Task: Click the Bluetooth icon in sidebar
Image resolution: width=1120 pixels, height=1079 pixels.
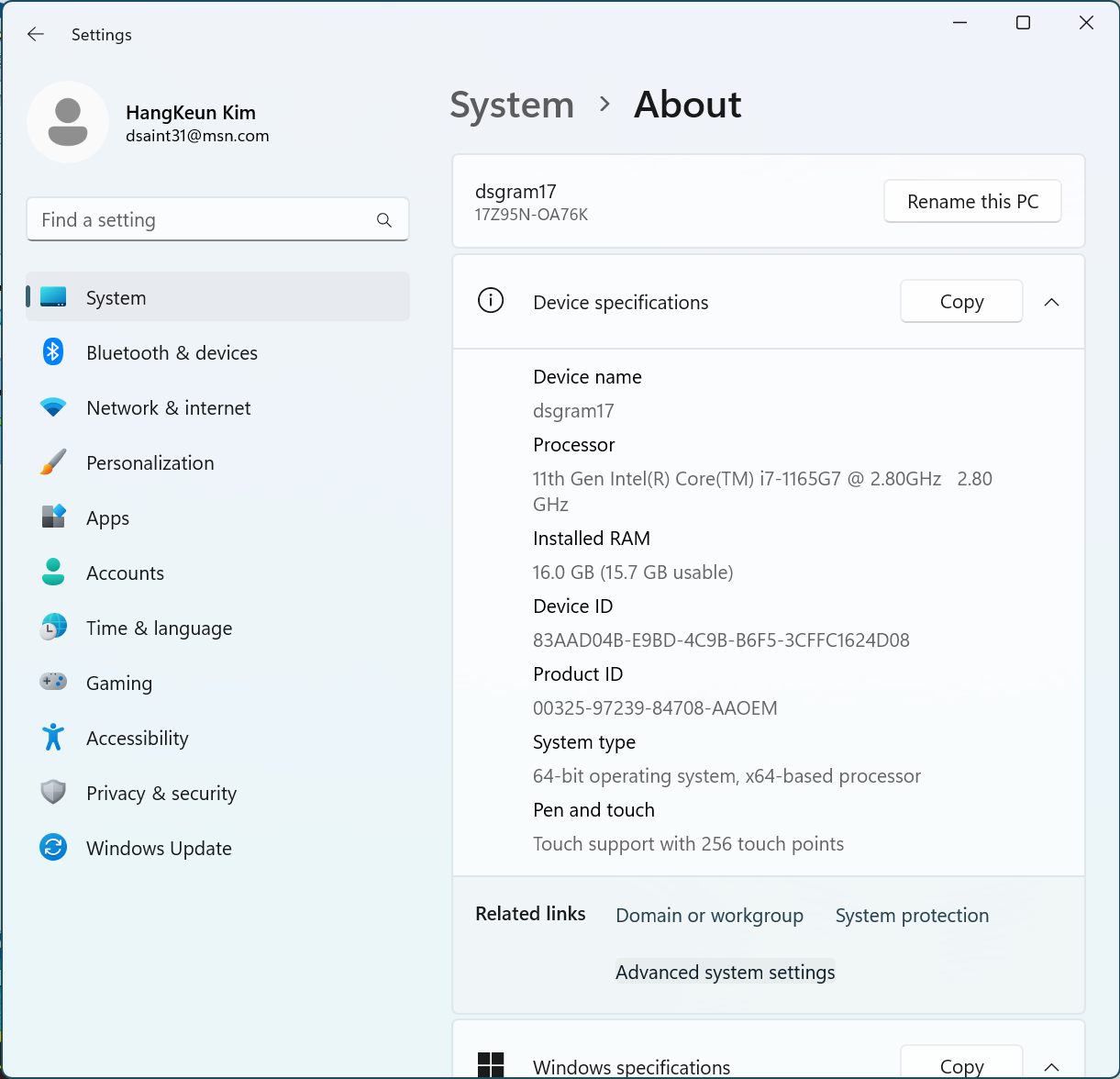Action: pos(53,352)
